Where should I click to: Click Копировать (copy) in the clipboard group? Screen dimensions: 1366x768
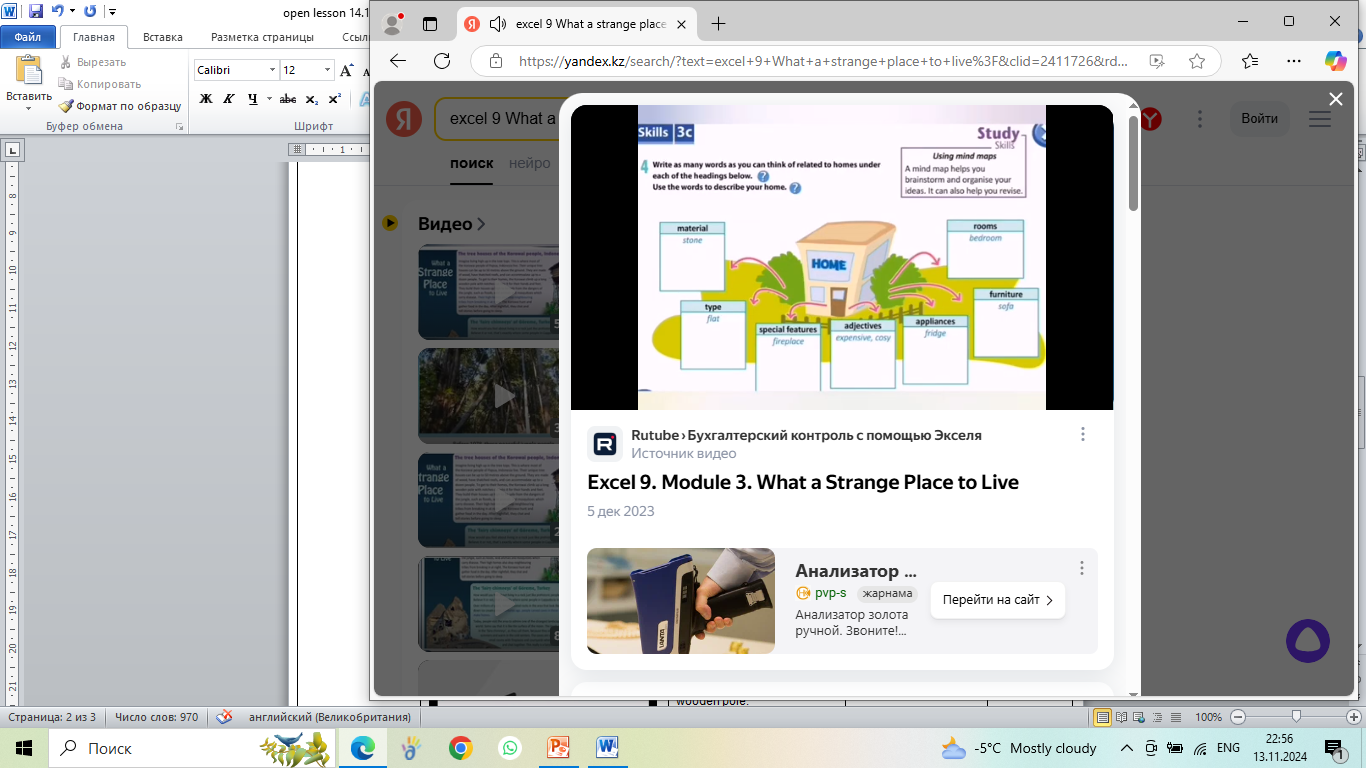[100, 84]
